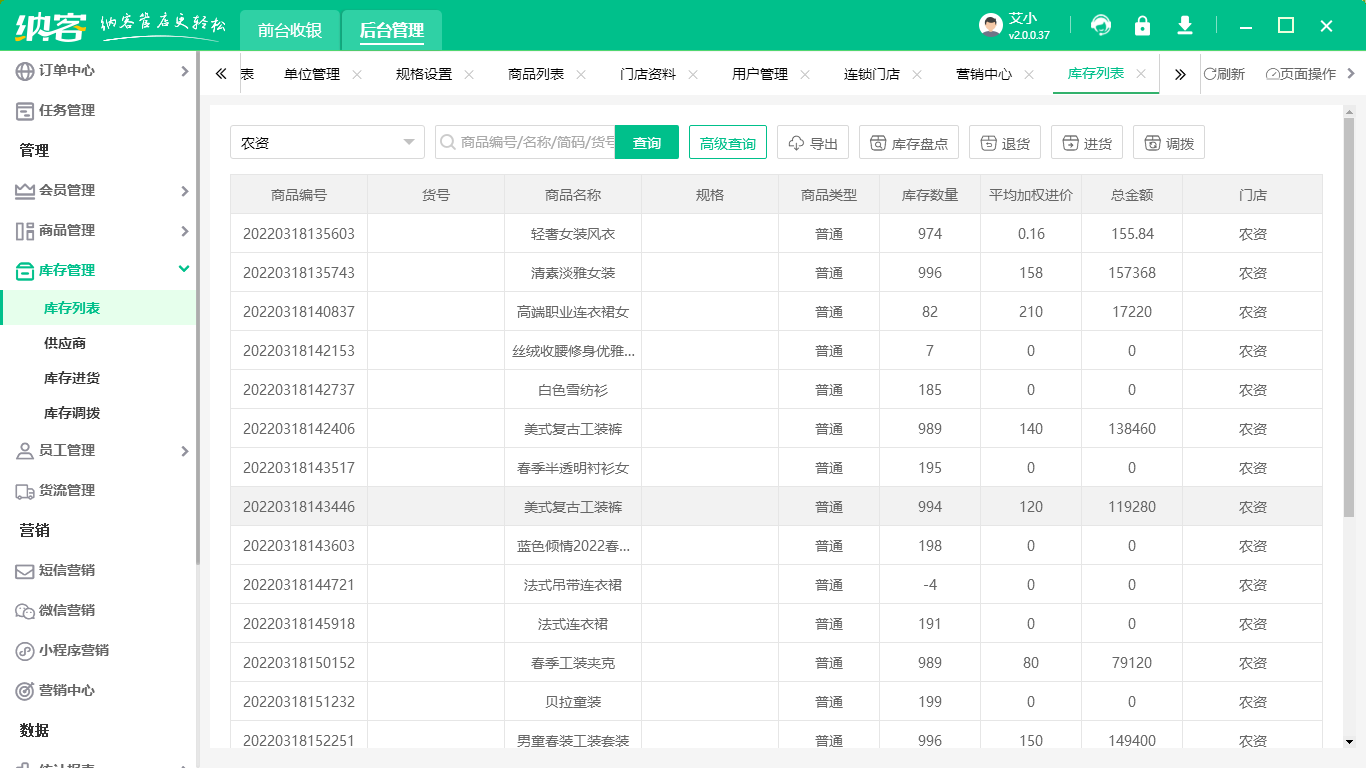1366x768 pixels.
Task: Close the 规格设置 tab
Action: (469, 74)
